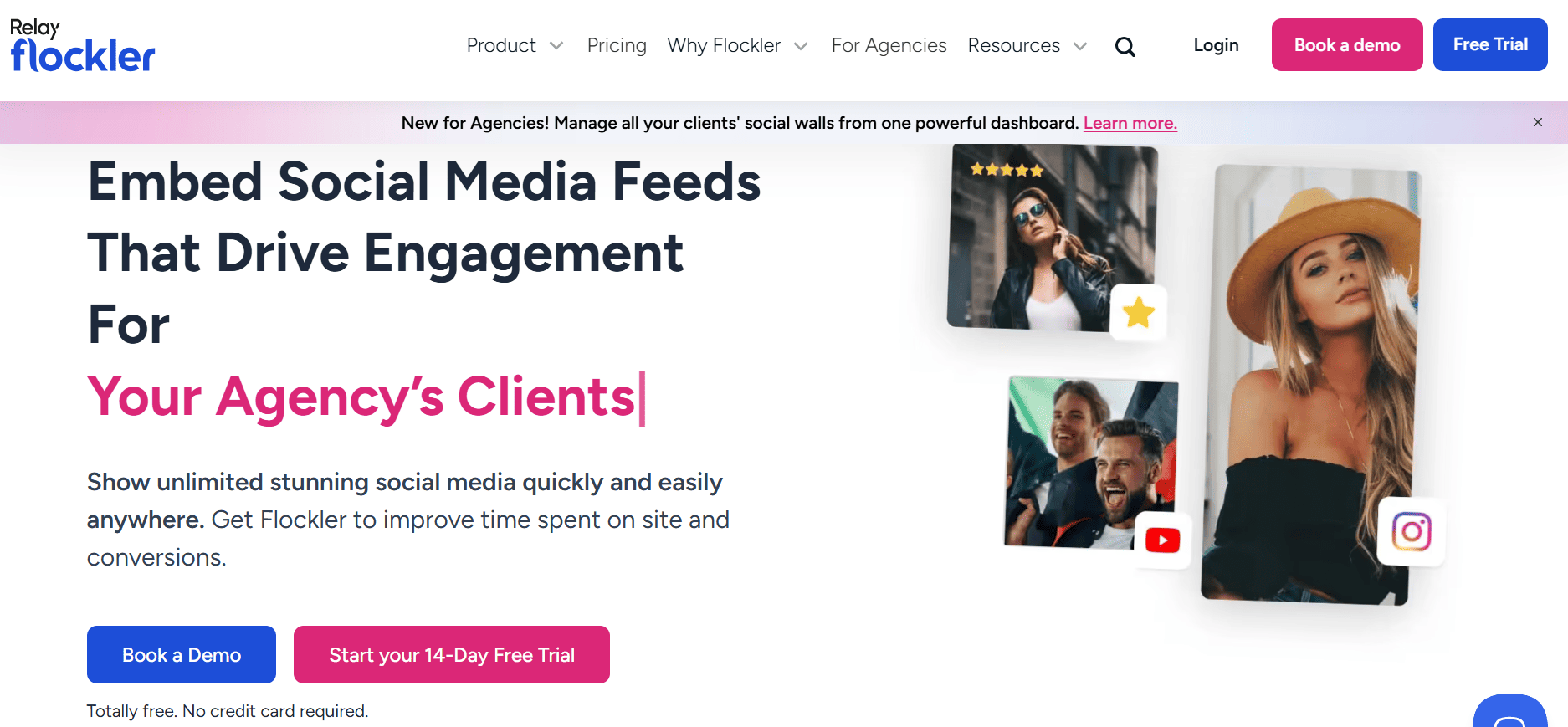This screenshot has width=1568, height=727.
Task: Click the Relay Flockler logo
Action: click(x=82, y=45)
